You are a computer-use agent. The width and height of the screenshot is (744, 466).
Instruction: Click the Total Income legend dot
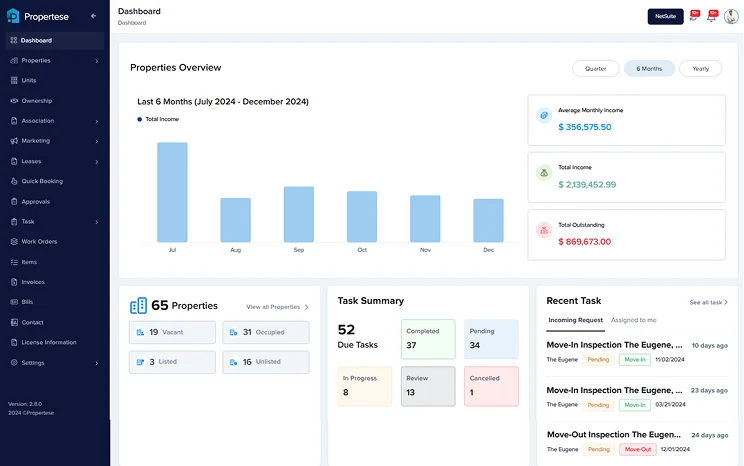(139, 119)
